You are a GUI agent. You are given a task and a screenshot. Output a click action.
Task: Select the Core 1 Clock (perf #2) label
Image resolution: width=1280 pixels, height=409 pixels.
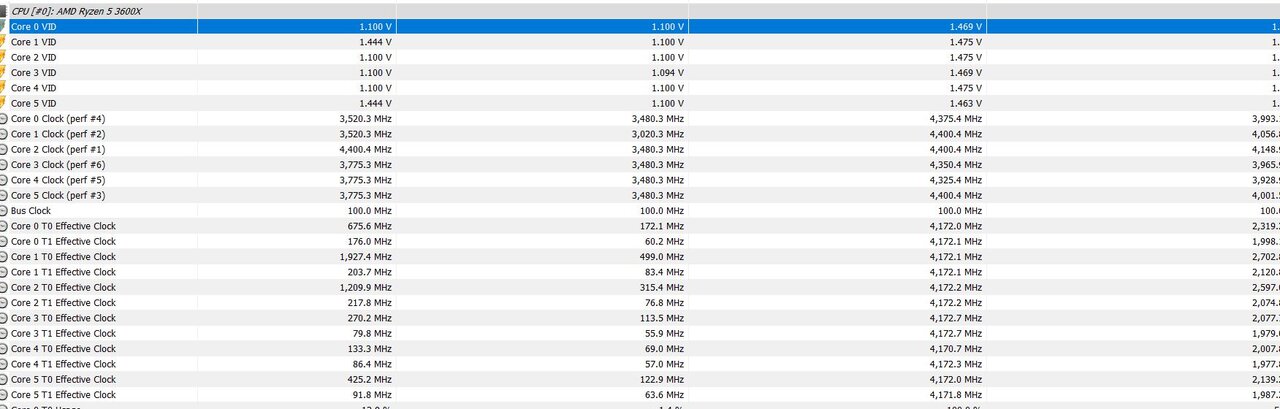click(58, 134)
